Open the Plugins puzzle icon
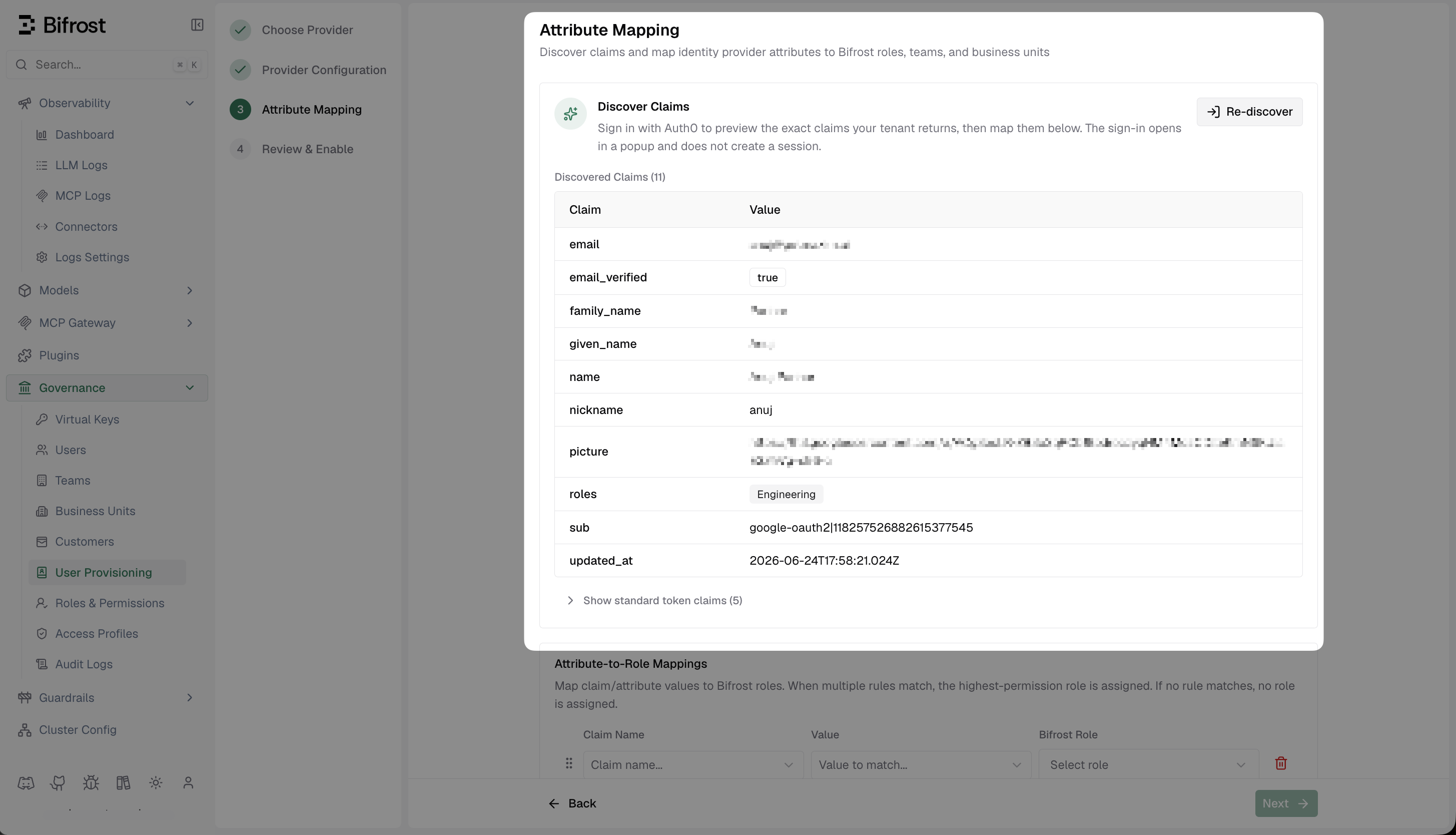Viewport: 1456px width, 835px height. [24, 355]
